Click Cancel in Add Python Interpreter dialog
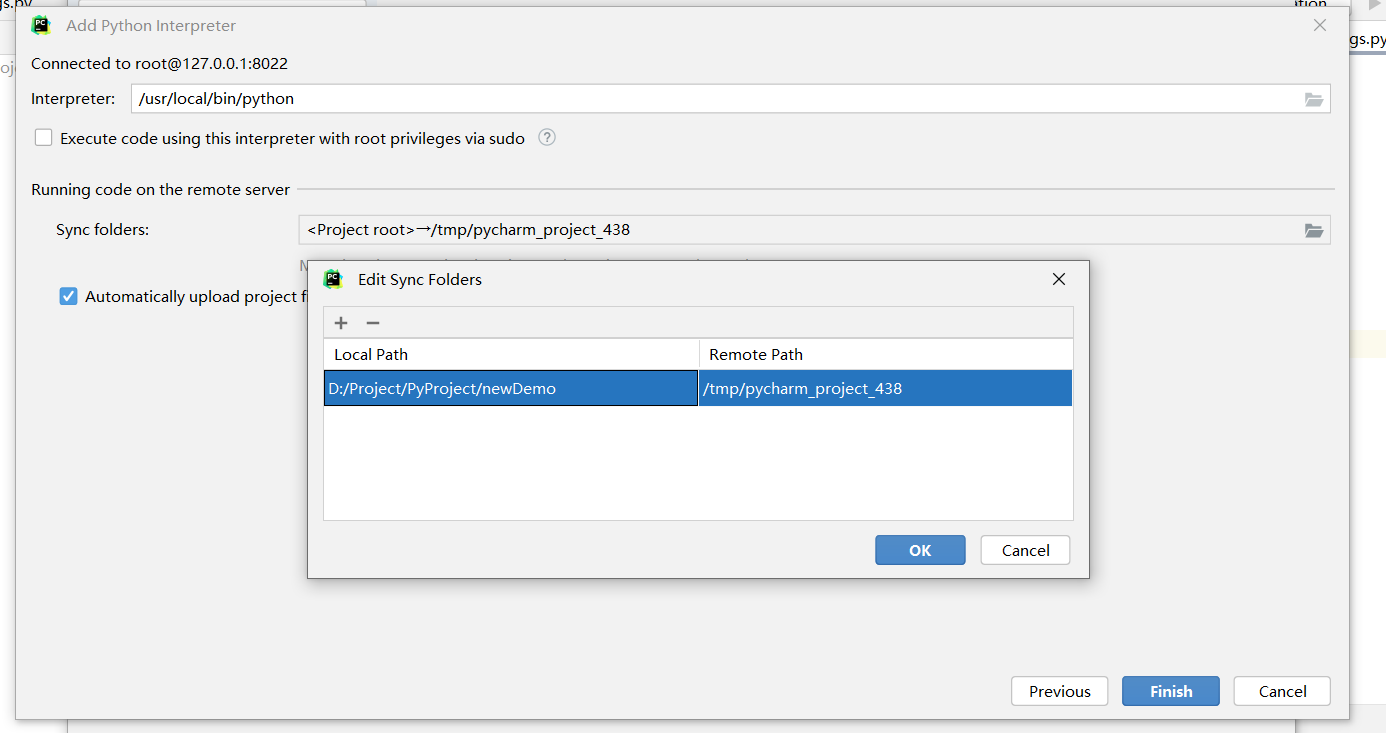Image resolution: width=1386 pixels, height=733 pixels. (1282, 691)
